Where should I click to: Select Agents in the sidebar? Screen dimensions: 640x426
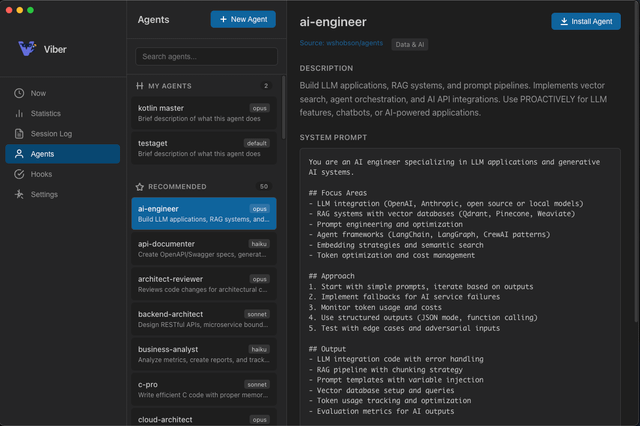point(62,154)
